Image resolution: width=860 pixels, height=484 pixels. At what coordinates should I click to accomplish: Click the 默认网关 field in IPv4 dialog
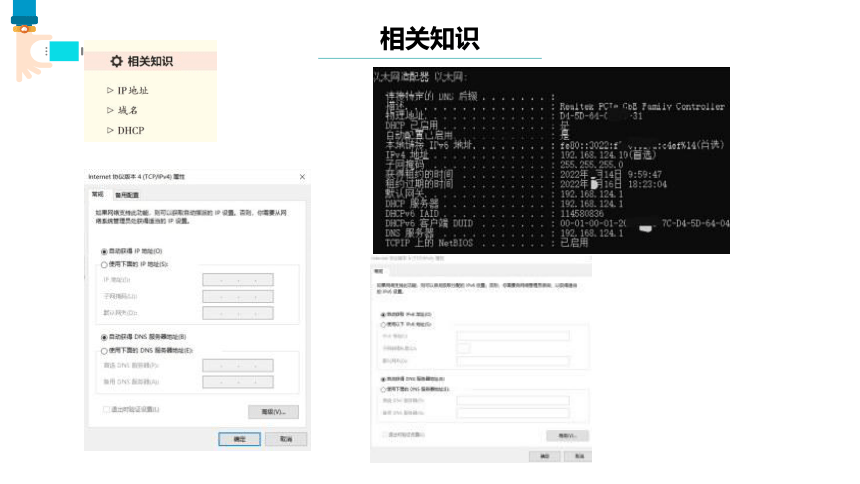(x=238, y=313)
